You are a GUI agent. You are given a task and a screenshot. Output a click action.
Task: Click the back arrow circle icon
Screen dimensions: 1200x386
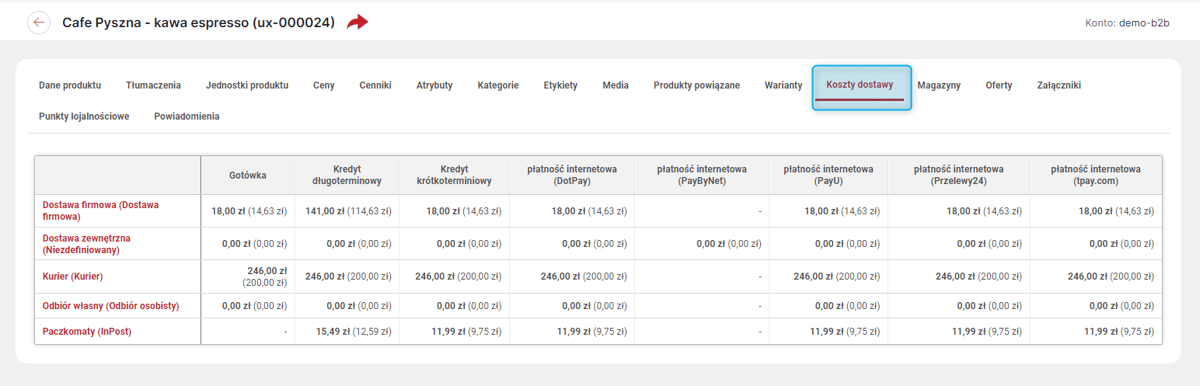[39, 22]
